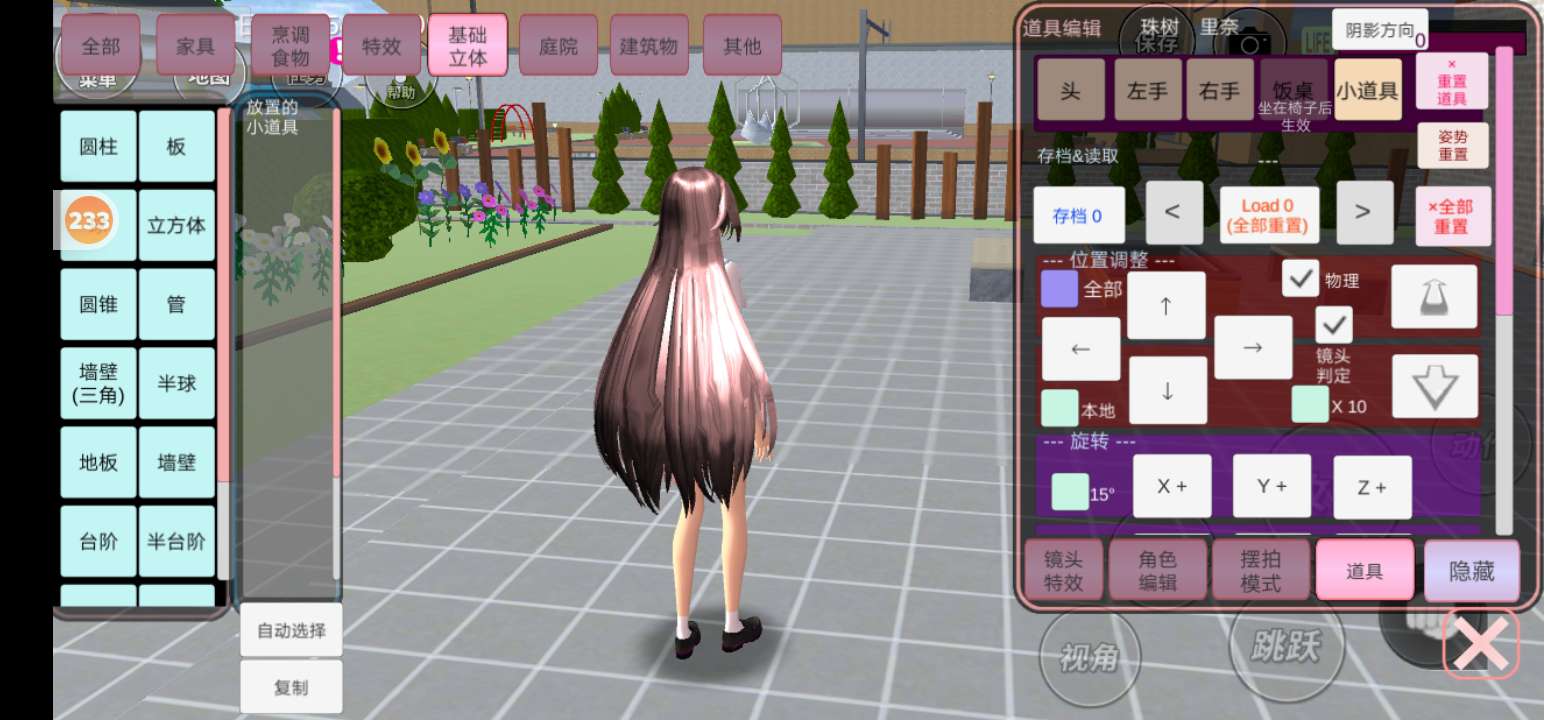Go to the next save slot
1544x720 pixels.
pyautogui.click(x=1364, y=212)
